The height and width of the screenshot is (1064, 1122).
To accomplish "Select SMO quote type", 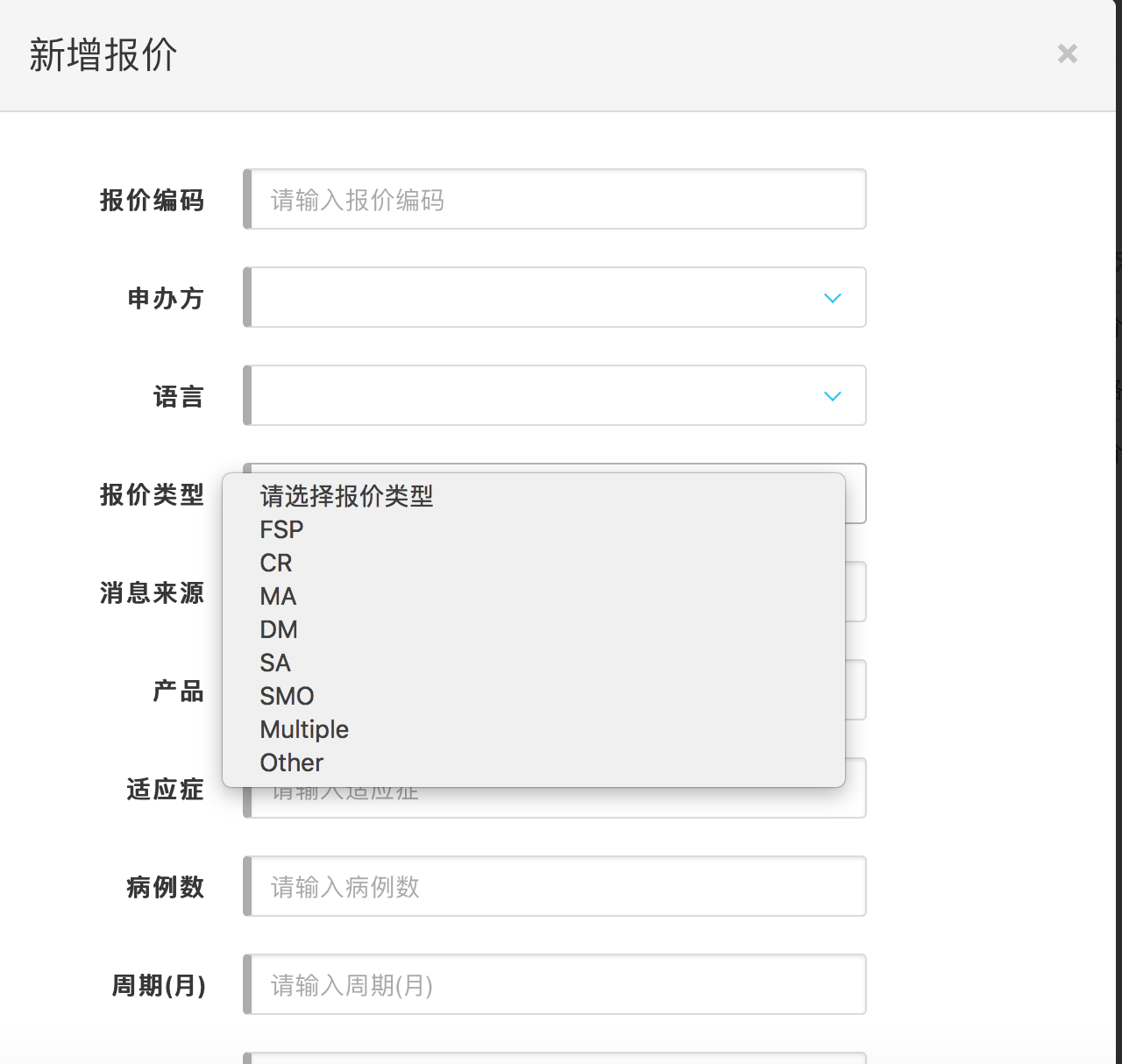I will [x=287, y=697].
